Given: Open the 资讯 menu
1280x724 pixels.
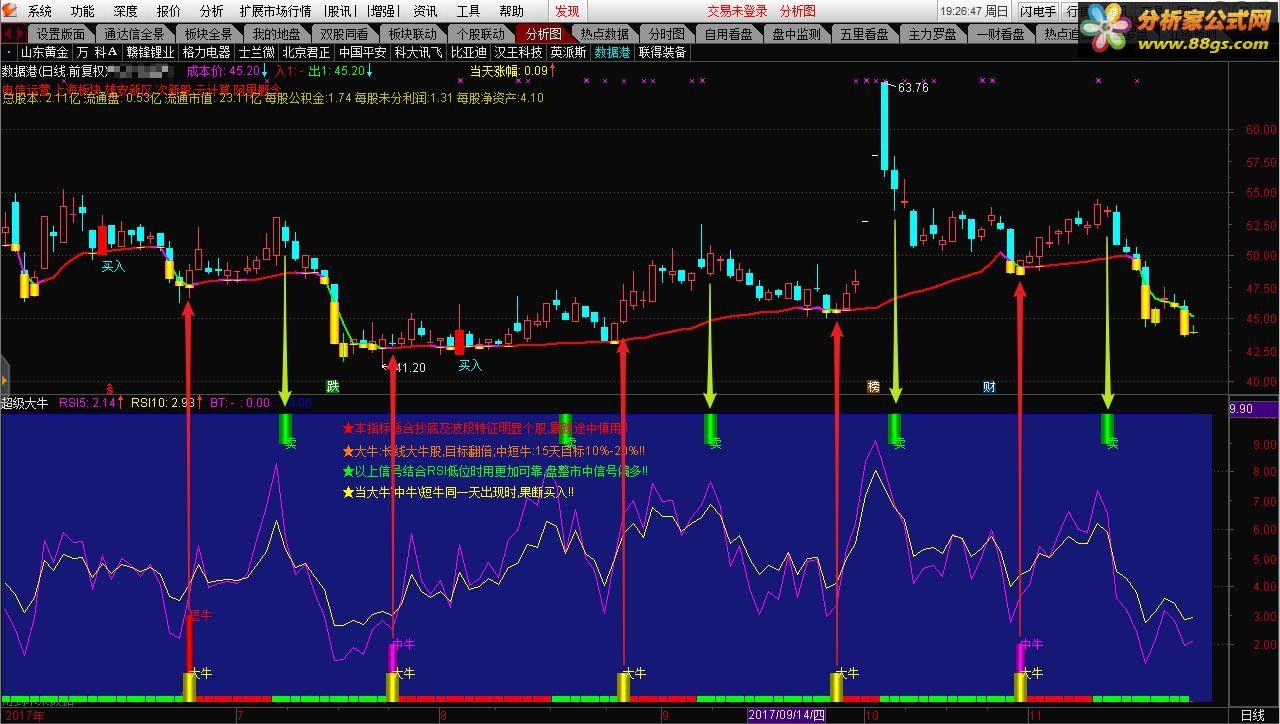Looking at the screenshot, I should point(425,11).
